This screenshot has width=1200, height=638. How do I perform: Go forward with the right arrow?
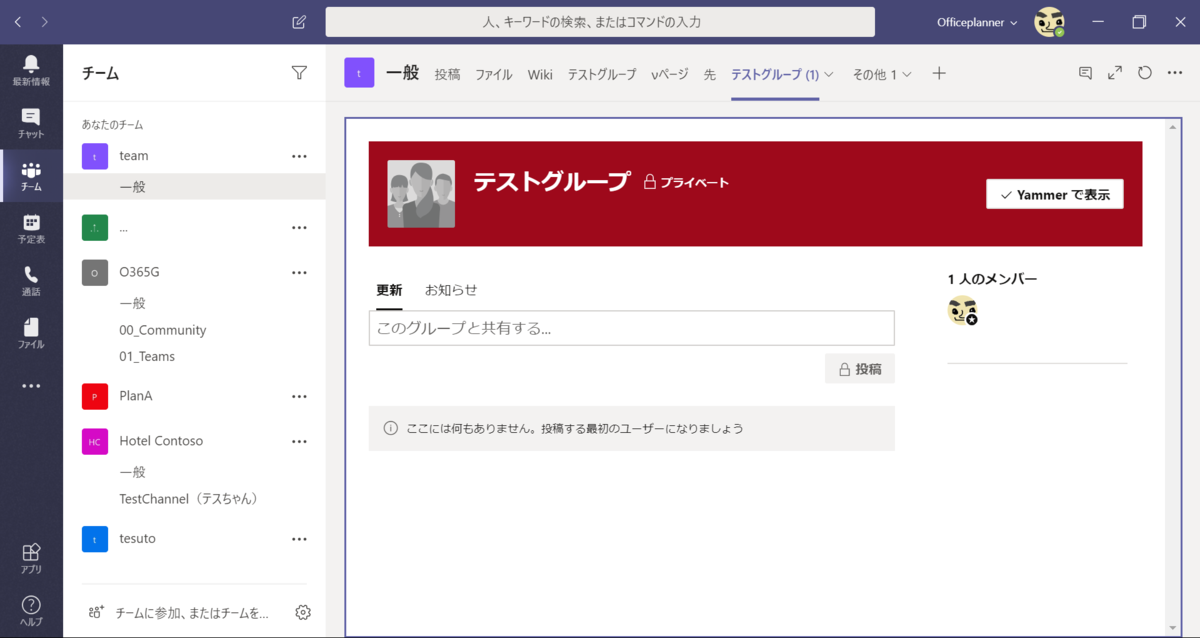(45, 22)
